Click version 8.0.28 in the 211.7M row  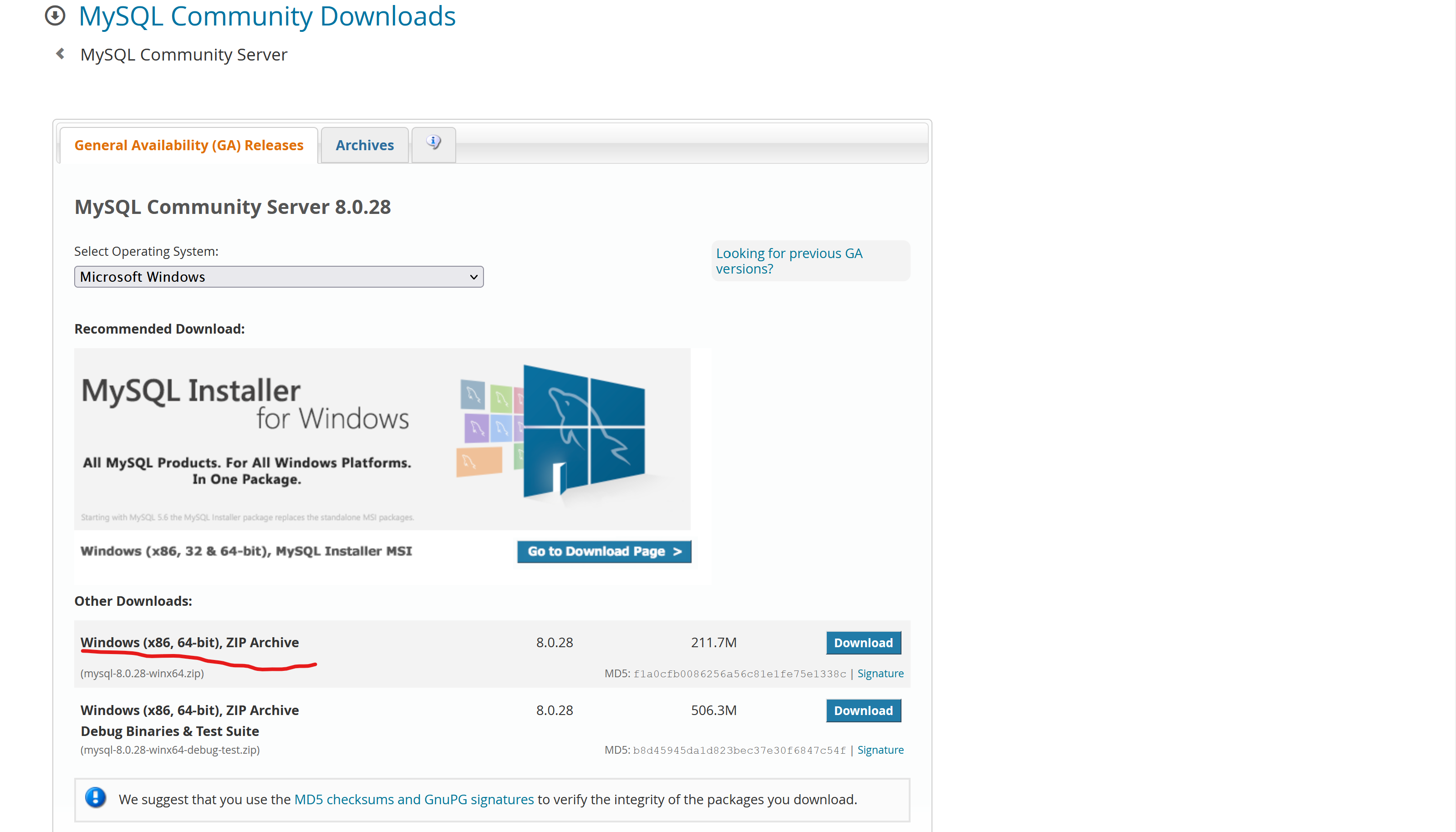[x=554, y=643]
